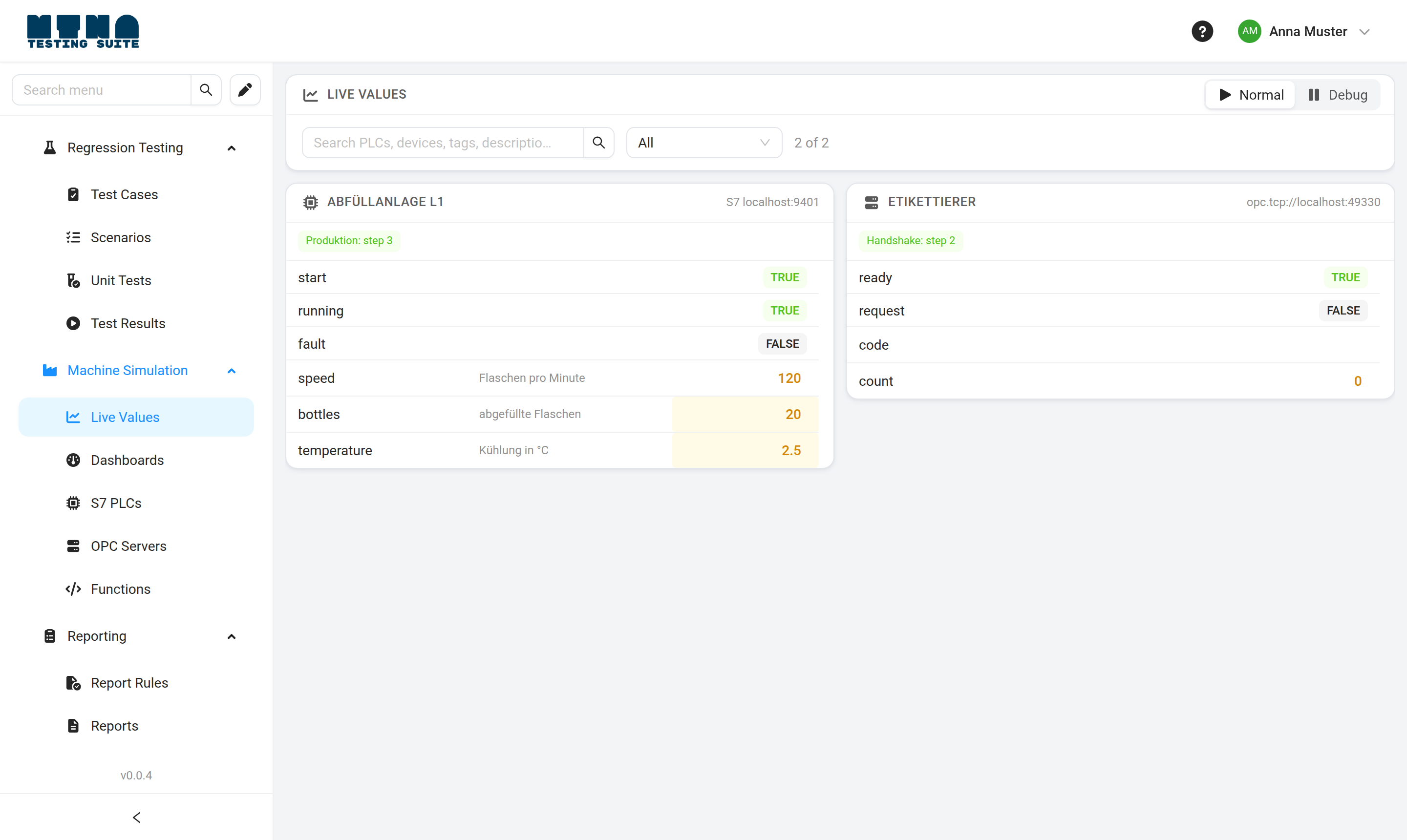The height and width of the screenshot is (840, 1407).
Task: Click the PLC search magnifier button
Action: (x=598, y=143)
